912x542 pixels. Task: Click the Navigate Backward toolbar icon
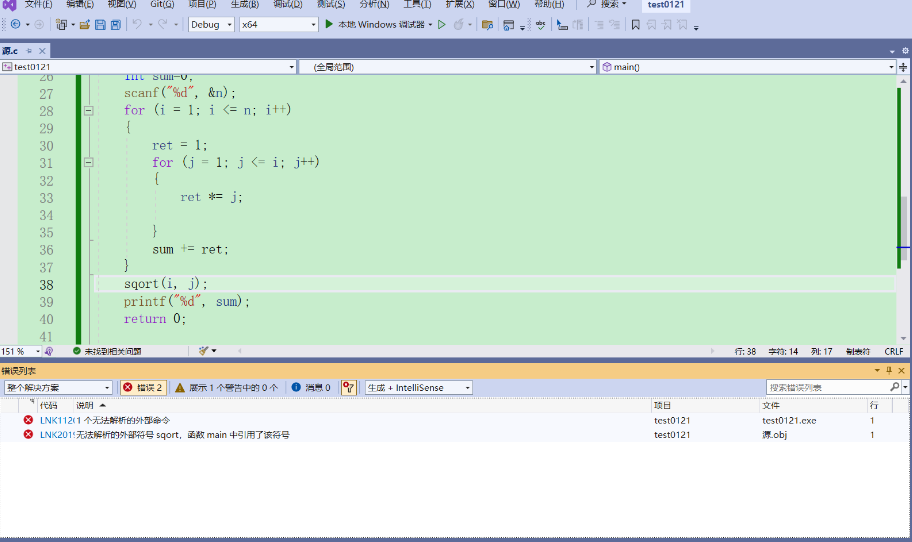point(16,24)
